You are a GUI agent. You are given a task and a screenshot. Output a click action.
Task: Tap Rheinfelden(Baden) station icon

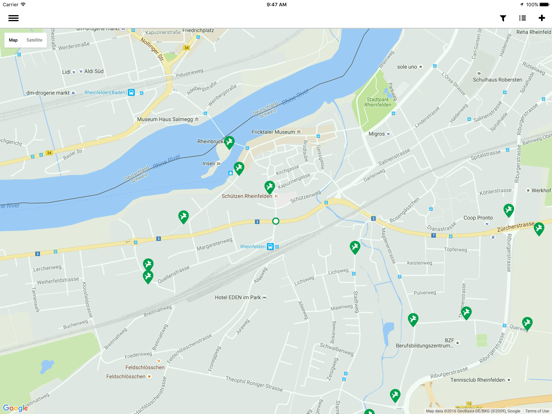[x=131, y=93]
